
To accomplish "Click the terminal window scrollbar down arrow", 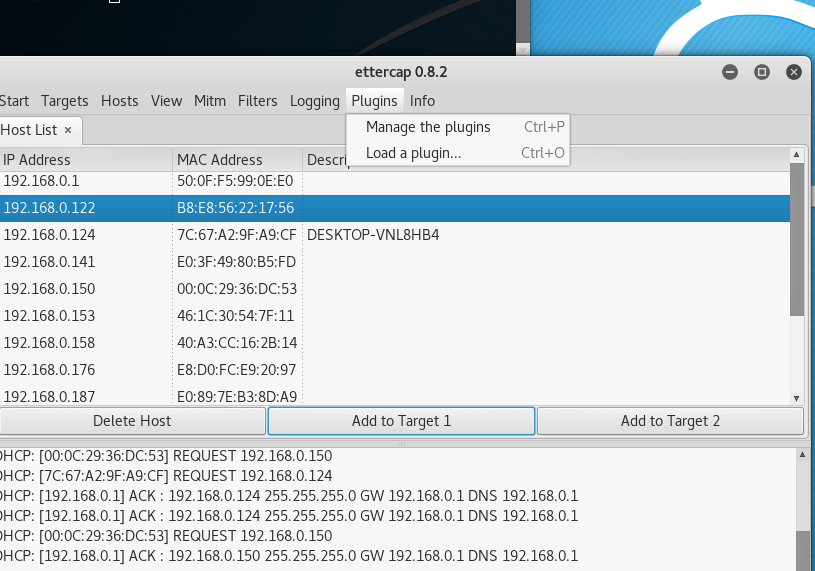I will pos(523,49).
